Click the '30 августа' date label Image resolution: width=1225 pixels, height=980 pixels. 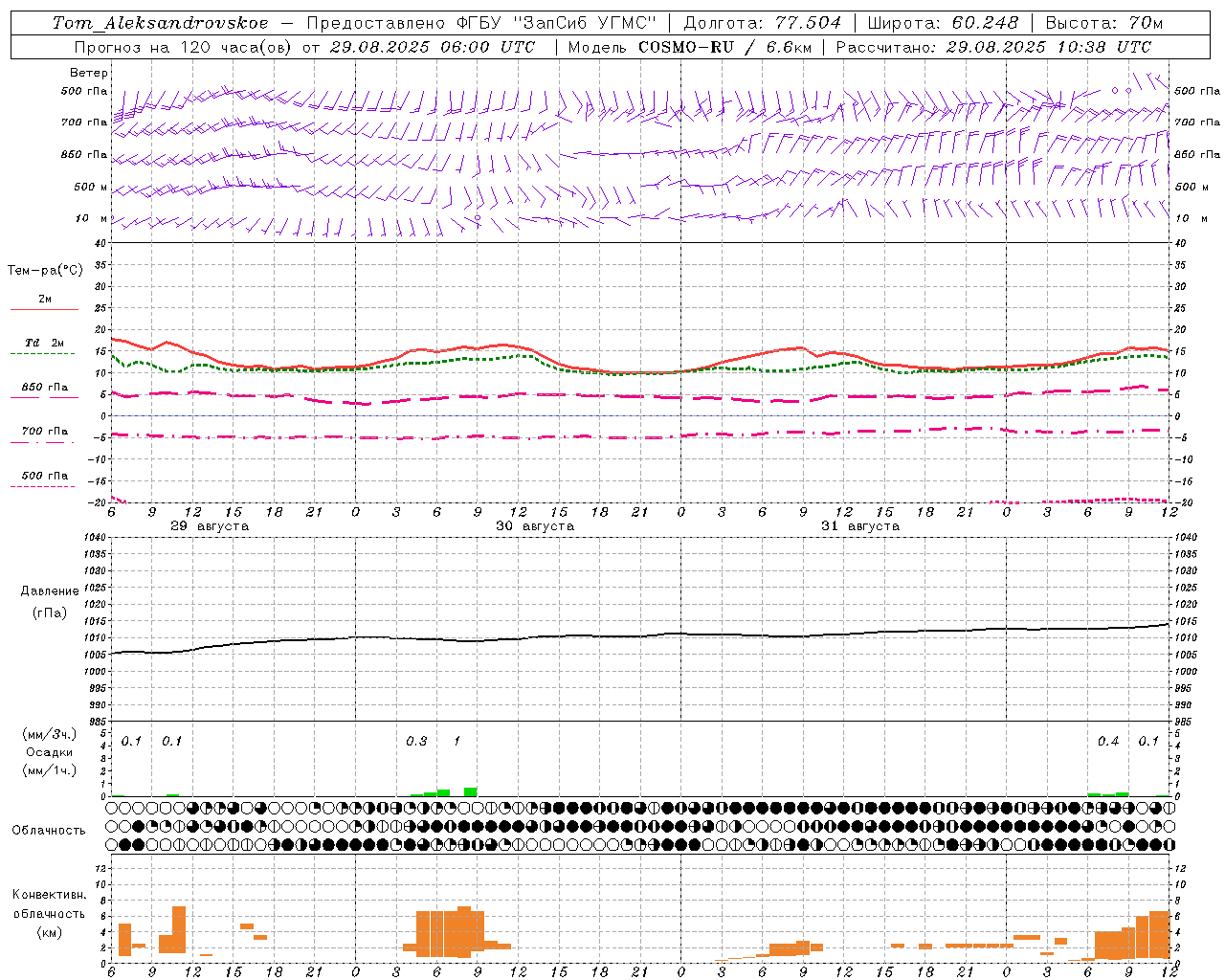[x=535, y=526]
